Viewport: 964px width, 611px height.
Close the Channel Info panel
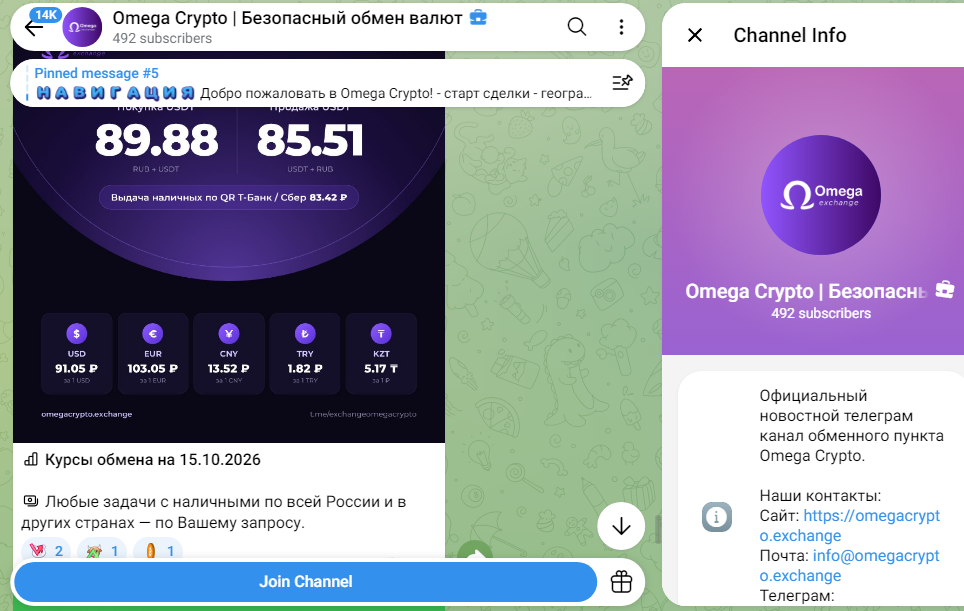pos(695,35)
